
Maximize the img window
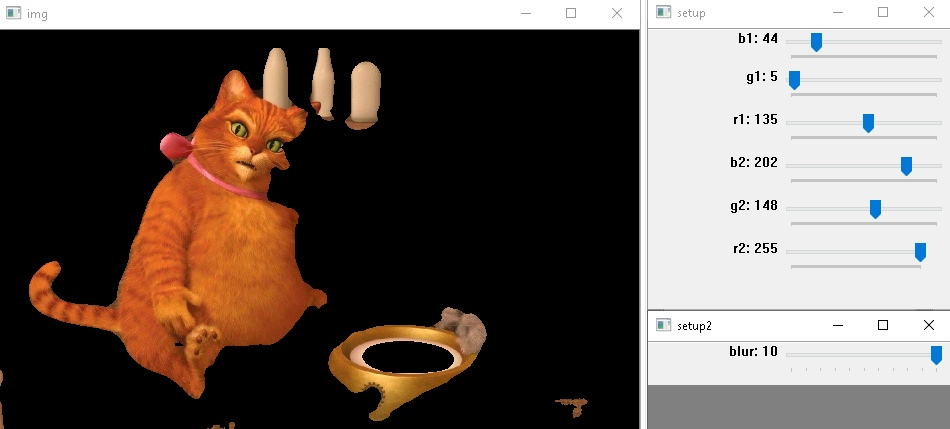point(571,13)
